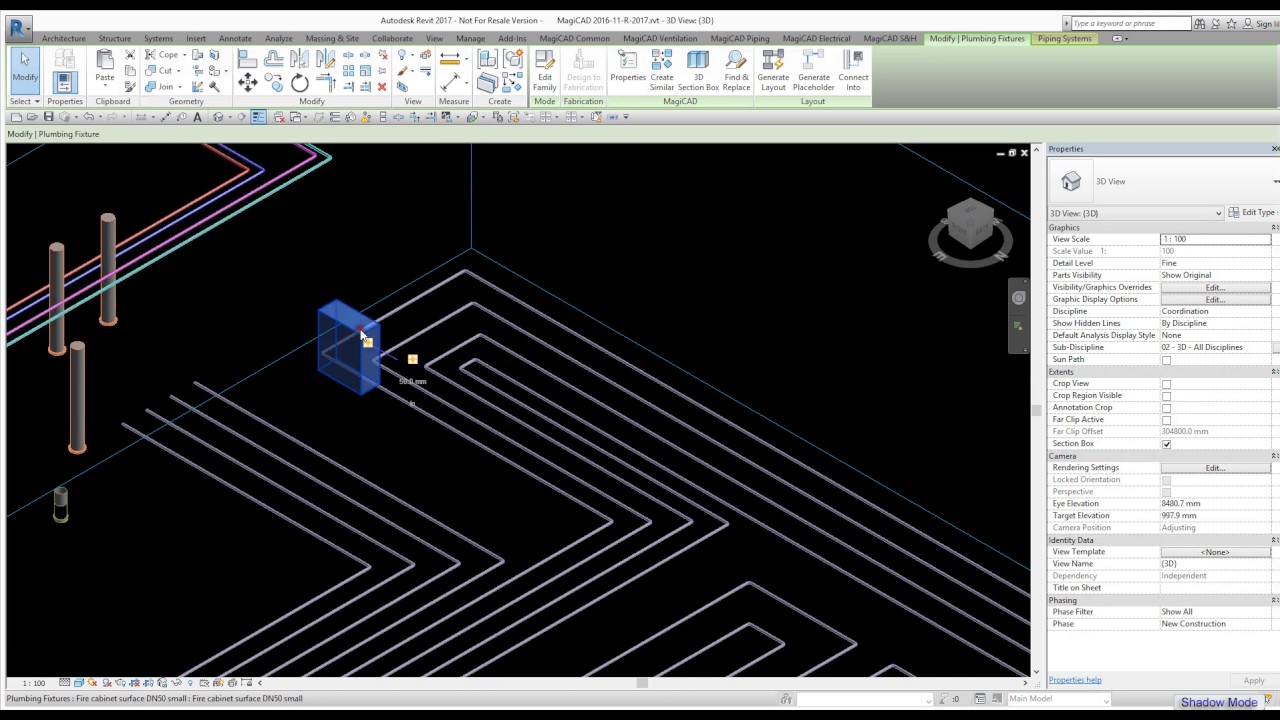1280x720 pixels.
Task: Toggle the Sun Path checkbox
Action: tap(1166, 360)
